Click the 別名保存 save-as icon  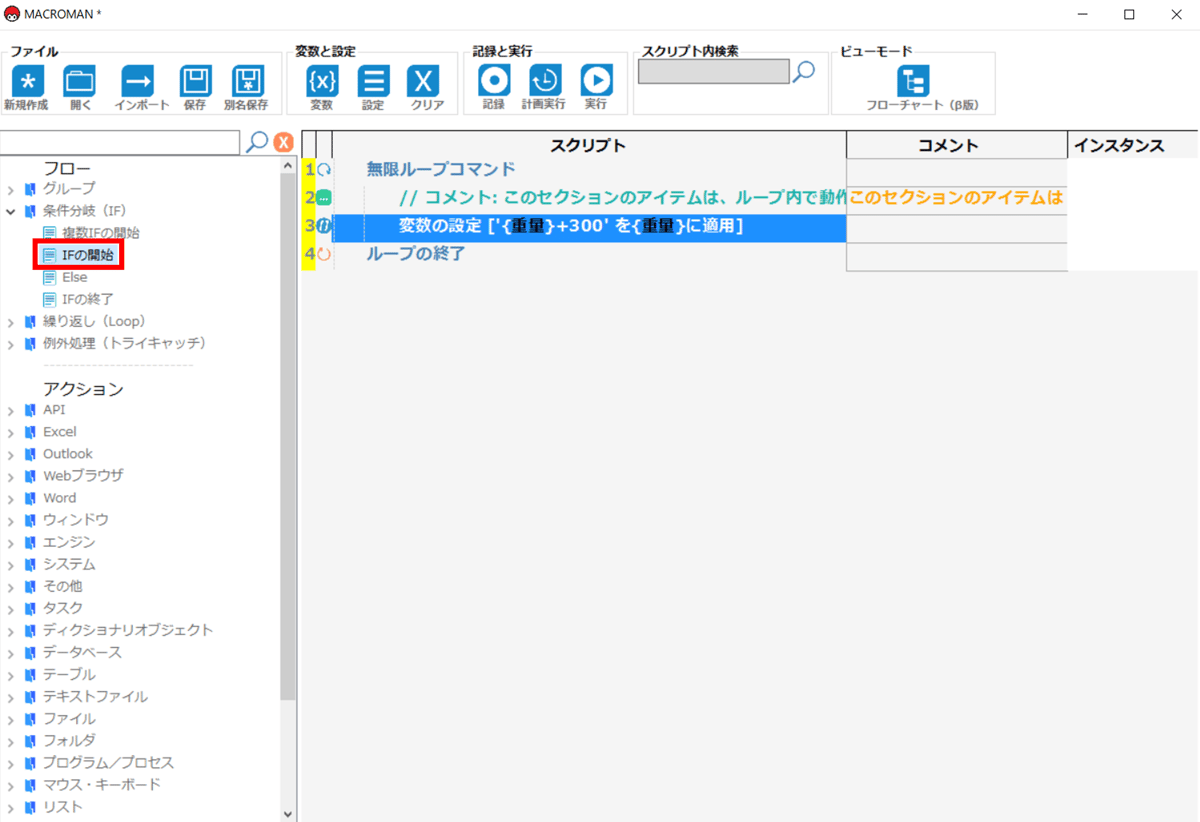(247, 81)
